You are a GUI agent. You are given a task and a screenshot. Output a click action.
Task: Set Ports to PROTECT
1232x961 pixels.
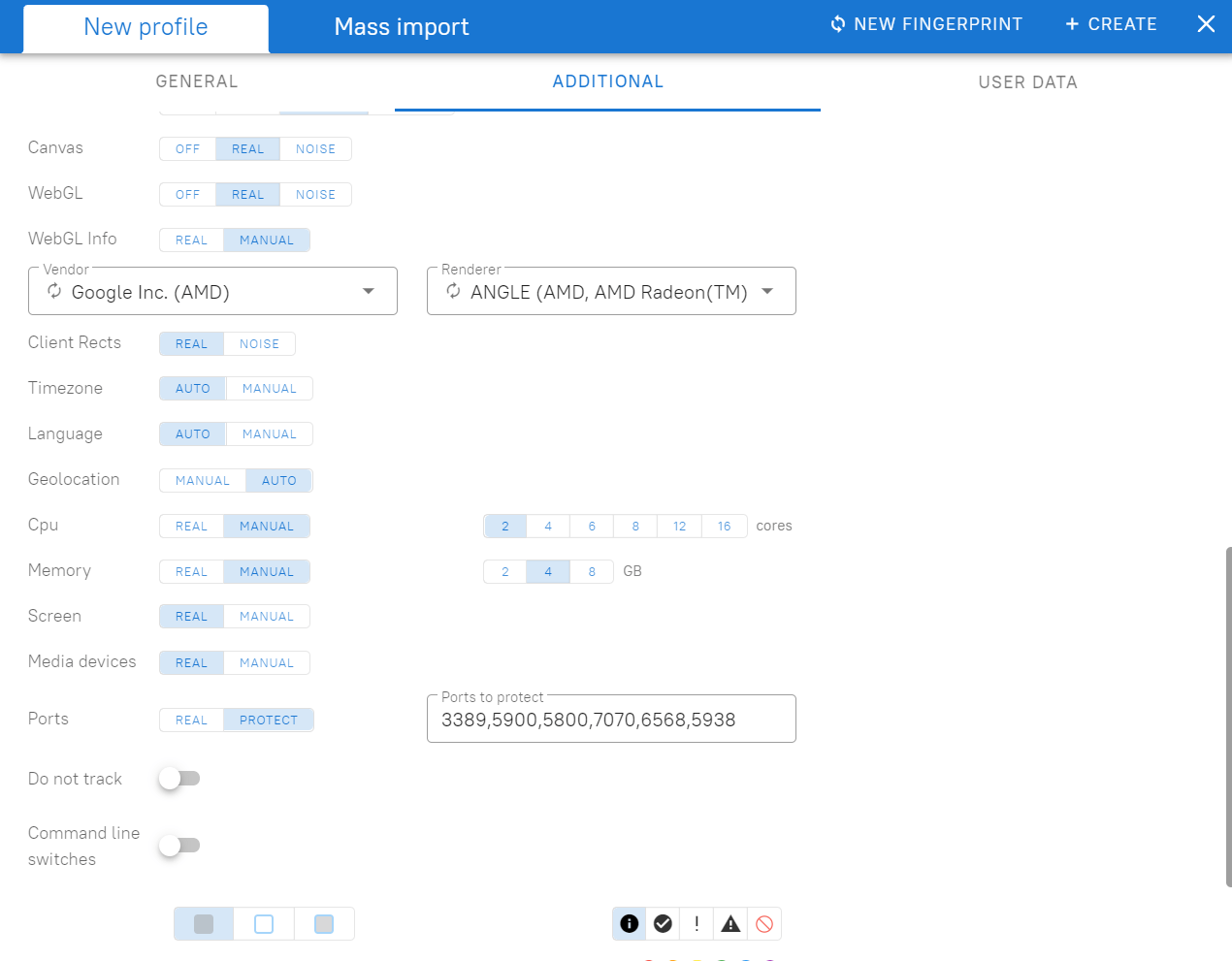[269, 720]
